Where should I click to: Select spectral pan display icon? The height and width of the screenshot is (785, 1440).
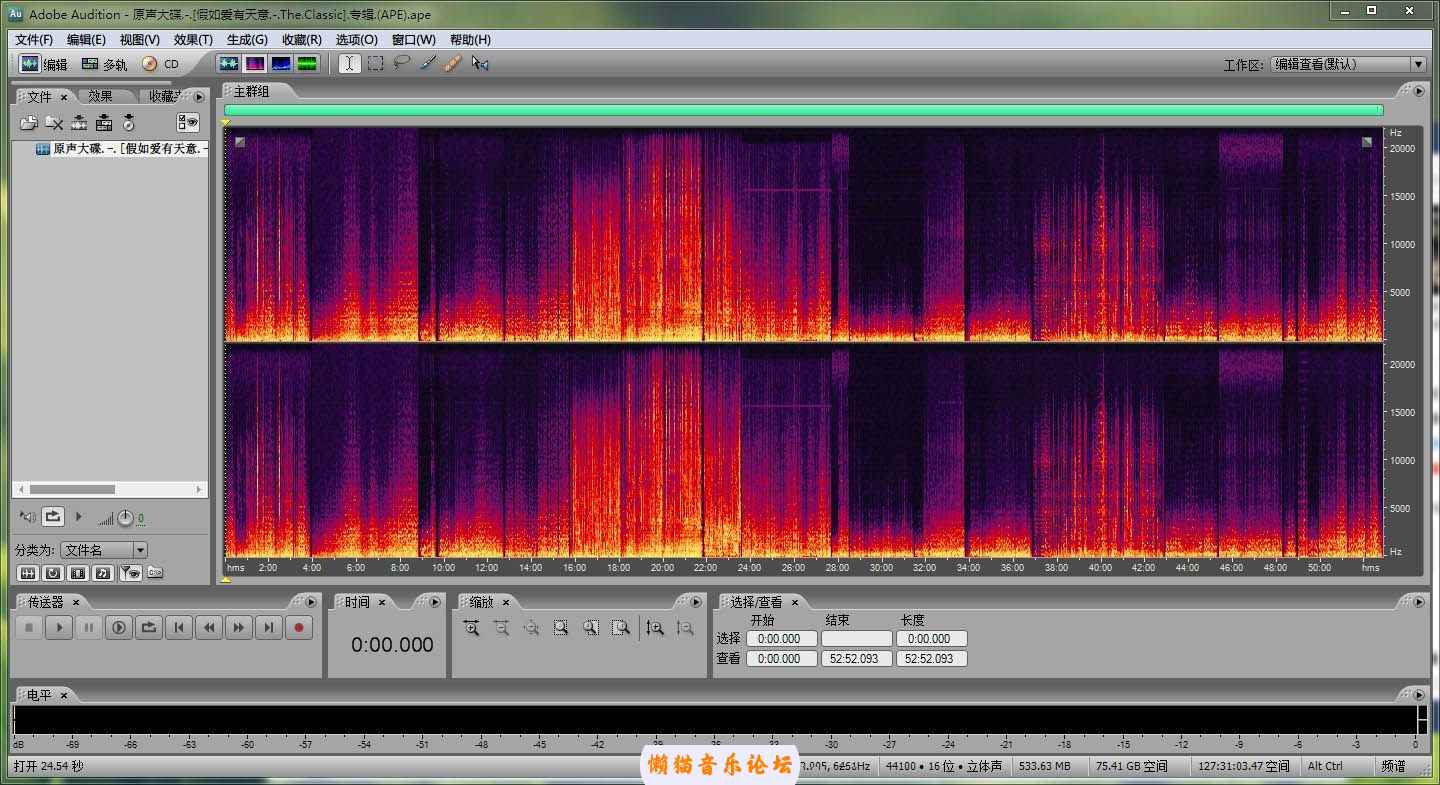(282, 63)
